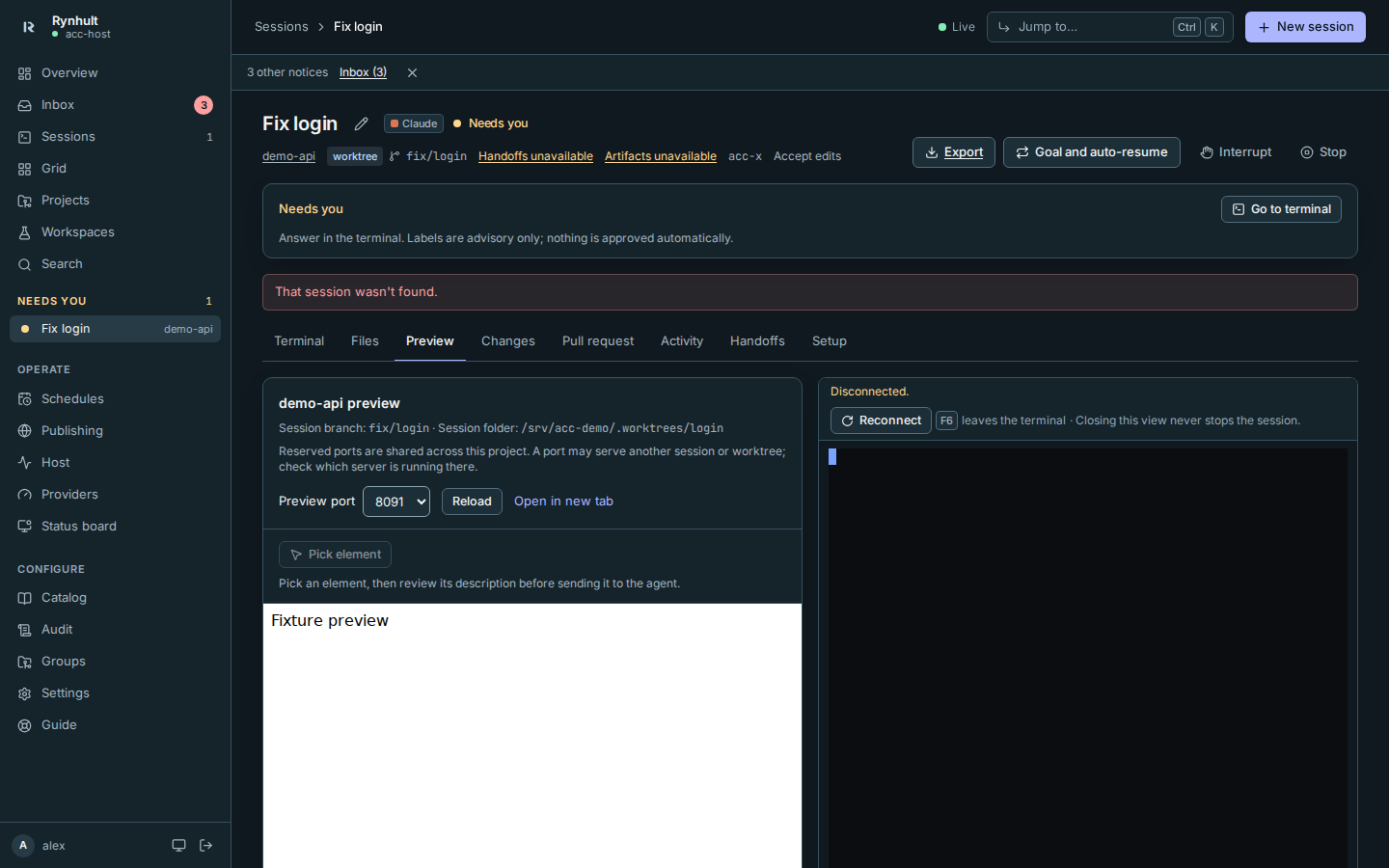The image size is (1389, 868).
Task: Switch to the Terminal tab
Action: pos(299,341)
